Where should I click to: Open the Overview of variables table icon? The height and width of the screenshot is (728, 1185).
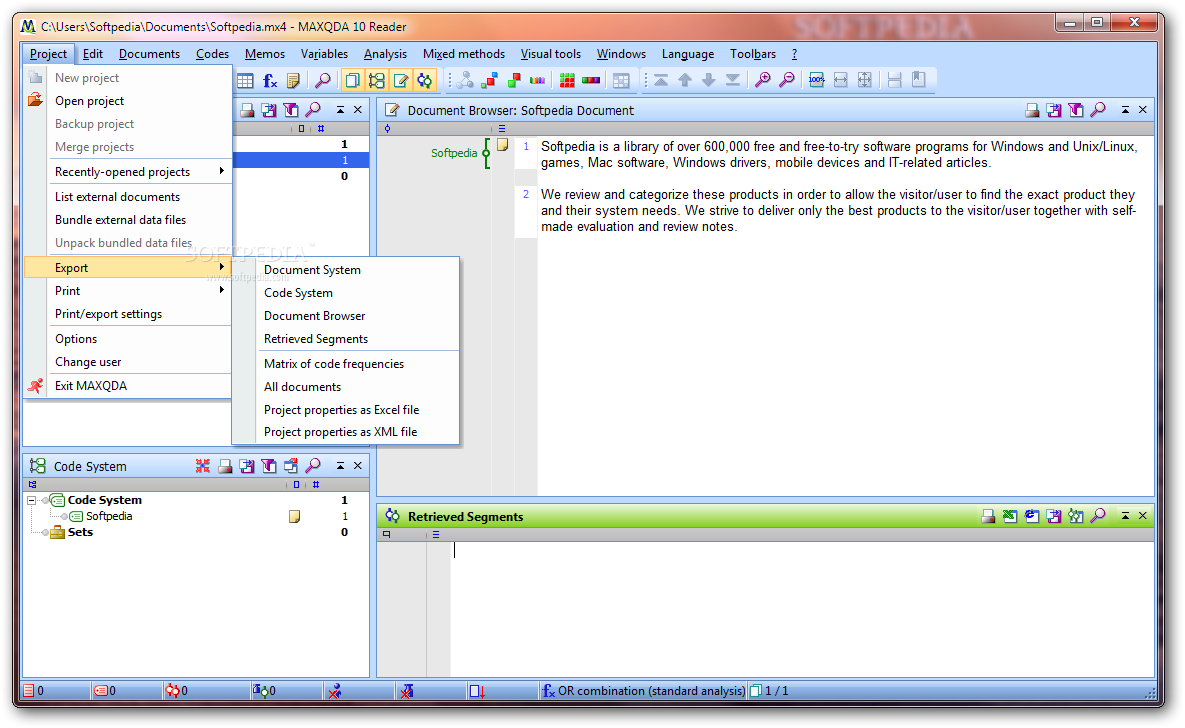[x=245, y=80]
